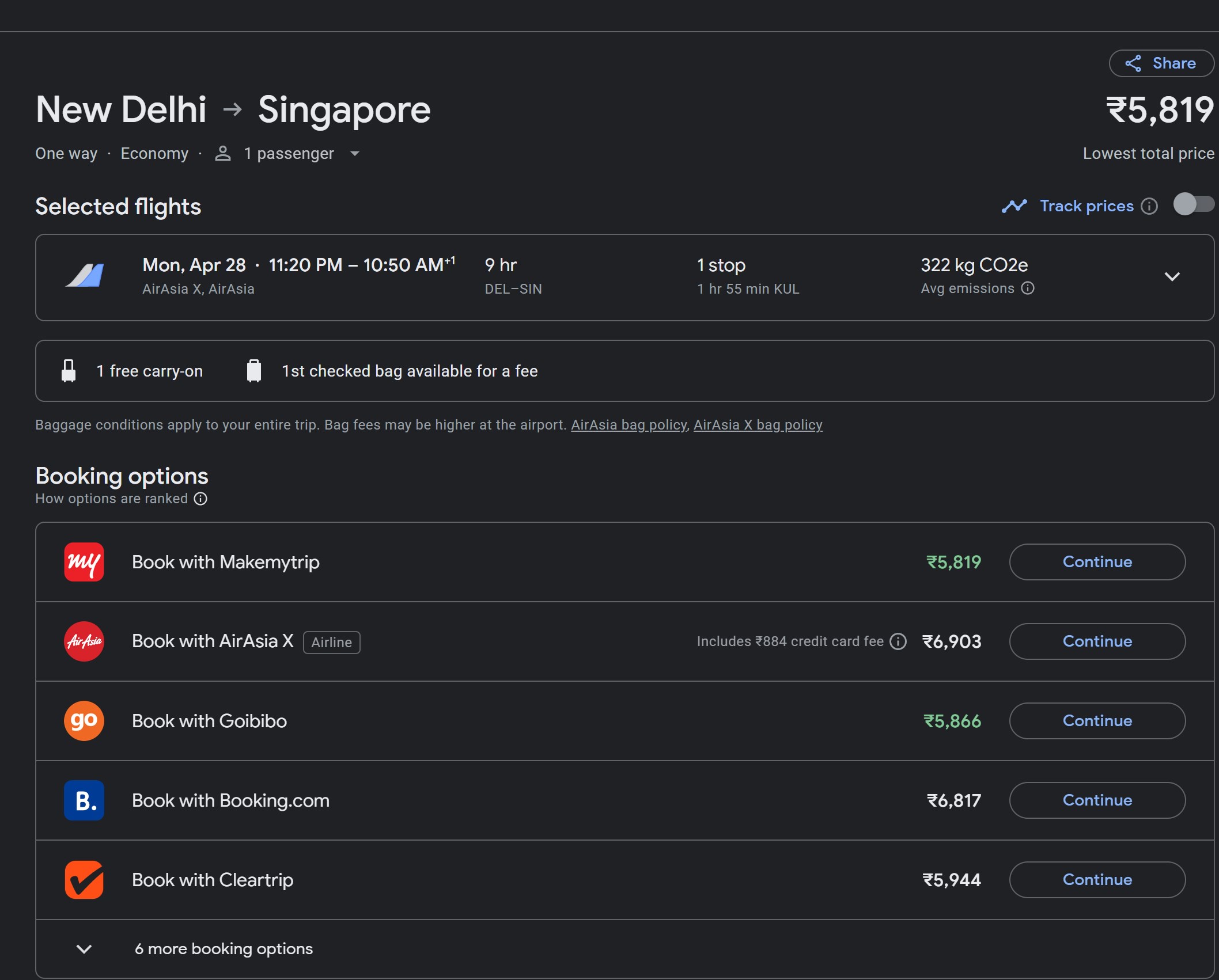Click the ₹6,817 Booking.com price
Screen dimensions: 1219x980
tap(954, 800)
